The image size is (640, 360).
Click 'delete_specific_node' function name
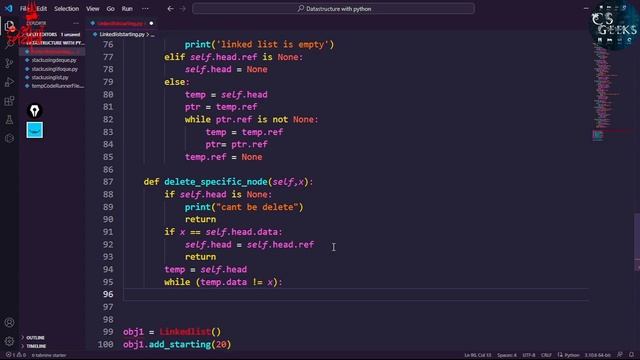[x=216, y=182]
